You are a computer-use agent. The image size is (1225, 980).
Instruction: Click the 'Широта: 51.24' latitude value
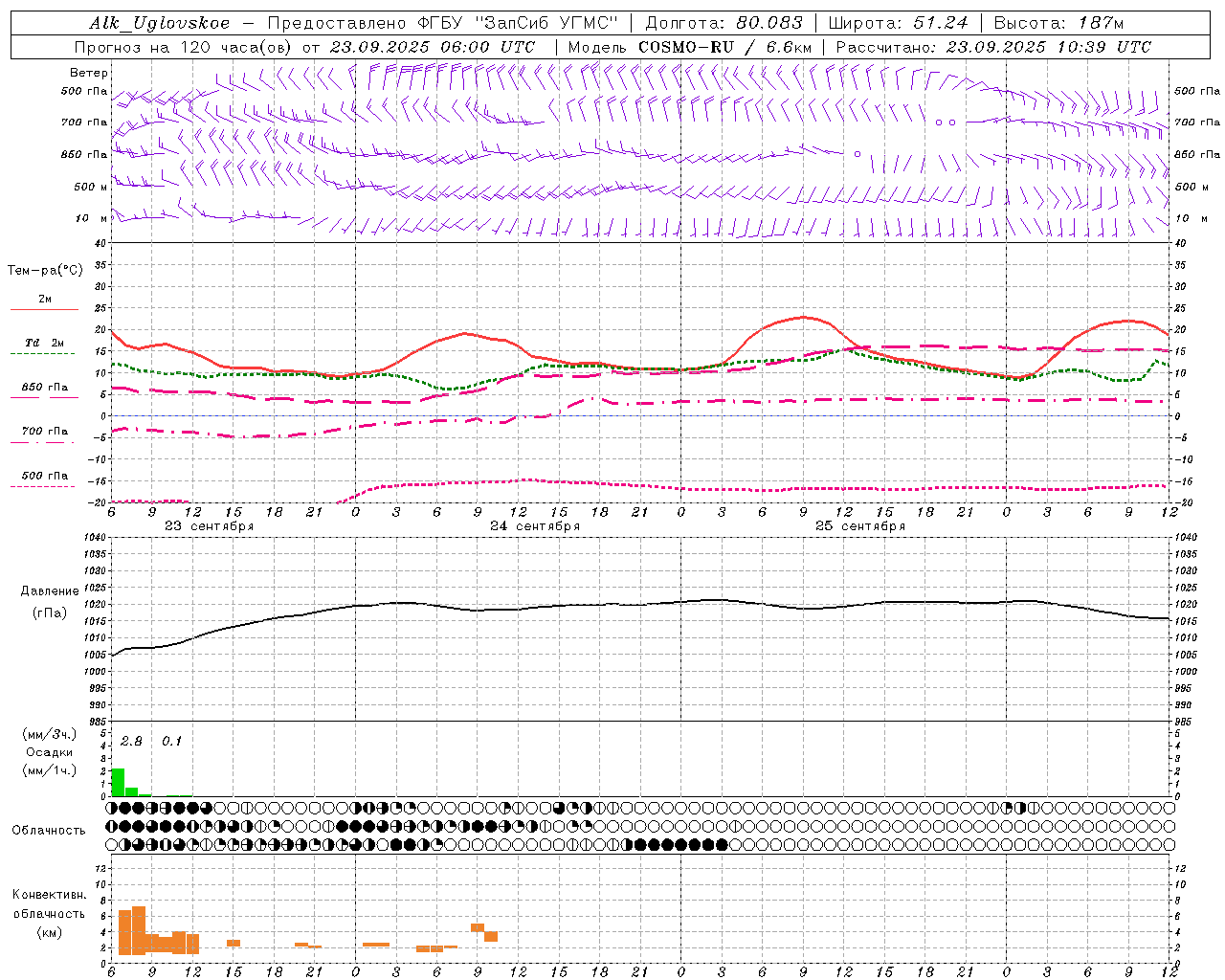(x=898, y=23)
